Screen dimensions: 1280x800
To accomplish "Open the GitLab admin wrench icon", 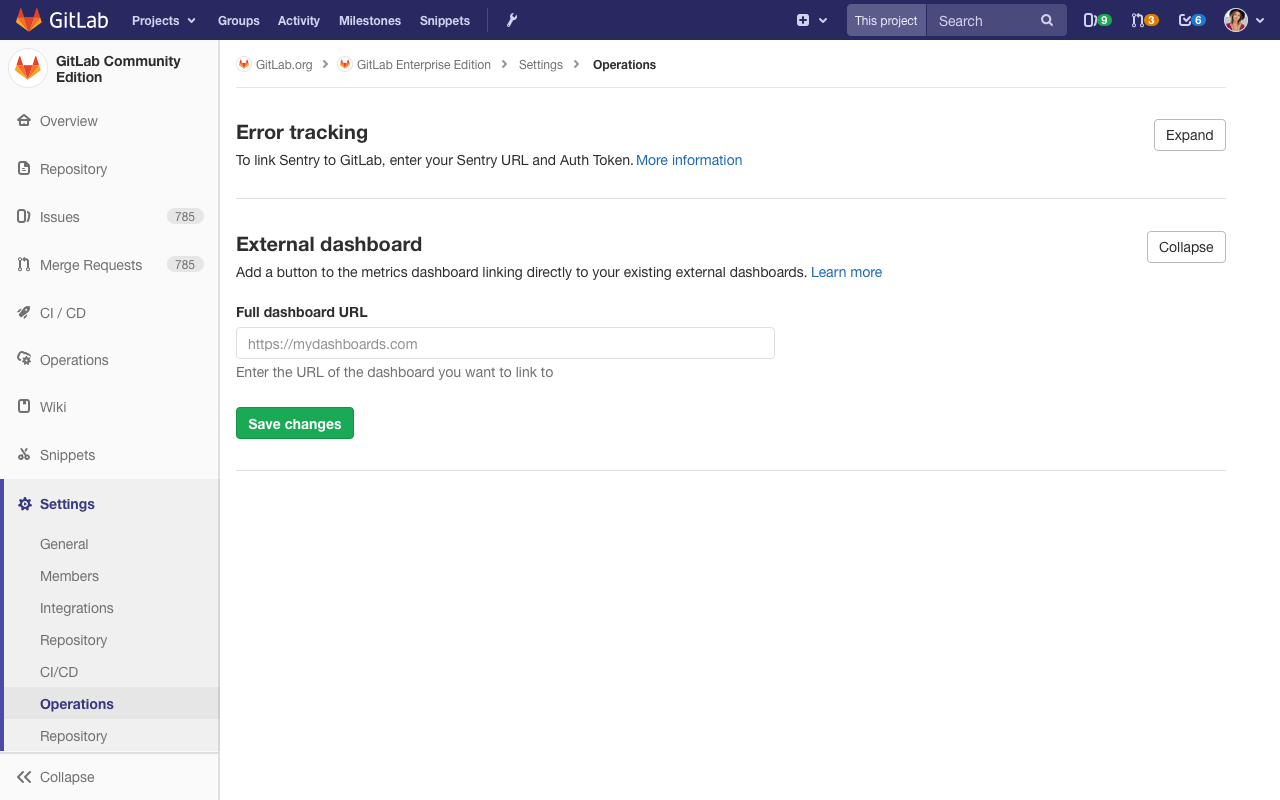I will point(510,20).
